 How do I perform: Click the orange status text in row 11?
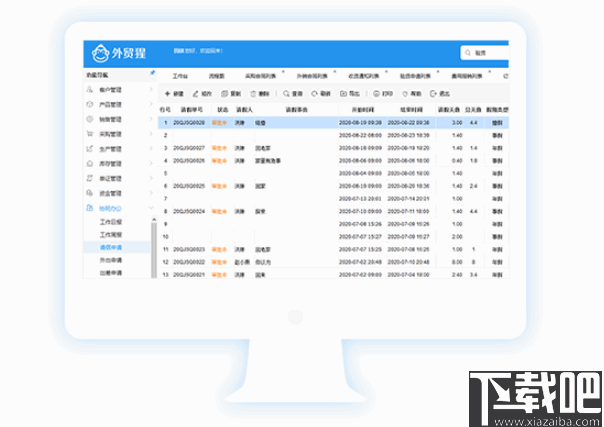219,250
